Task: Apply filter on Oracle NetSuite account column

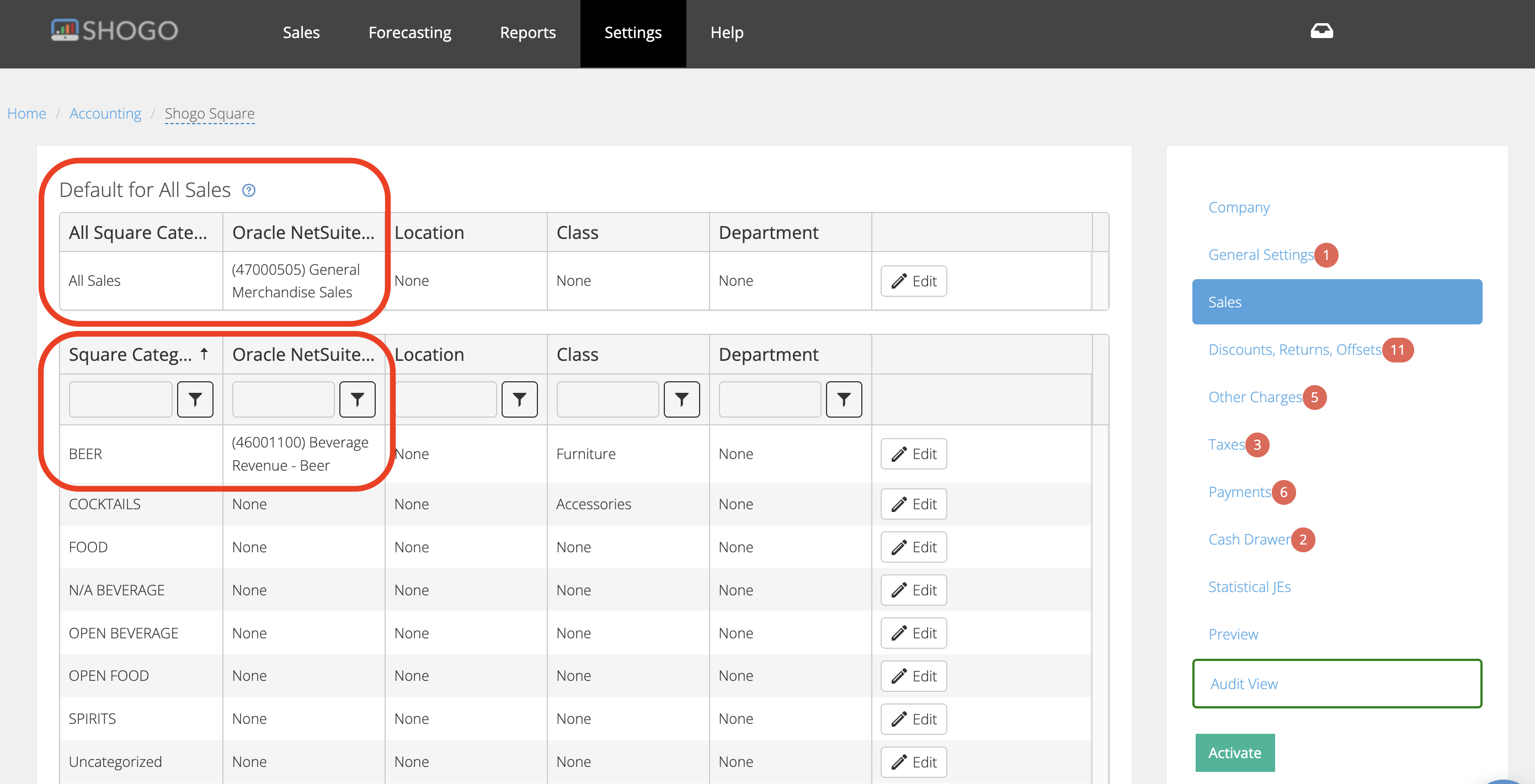Action: point(358,399)
